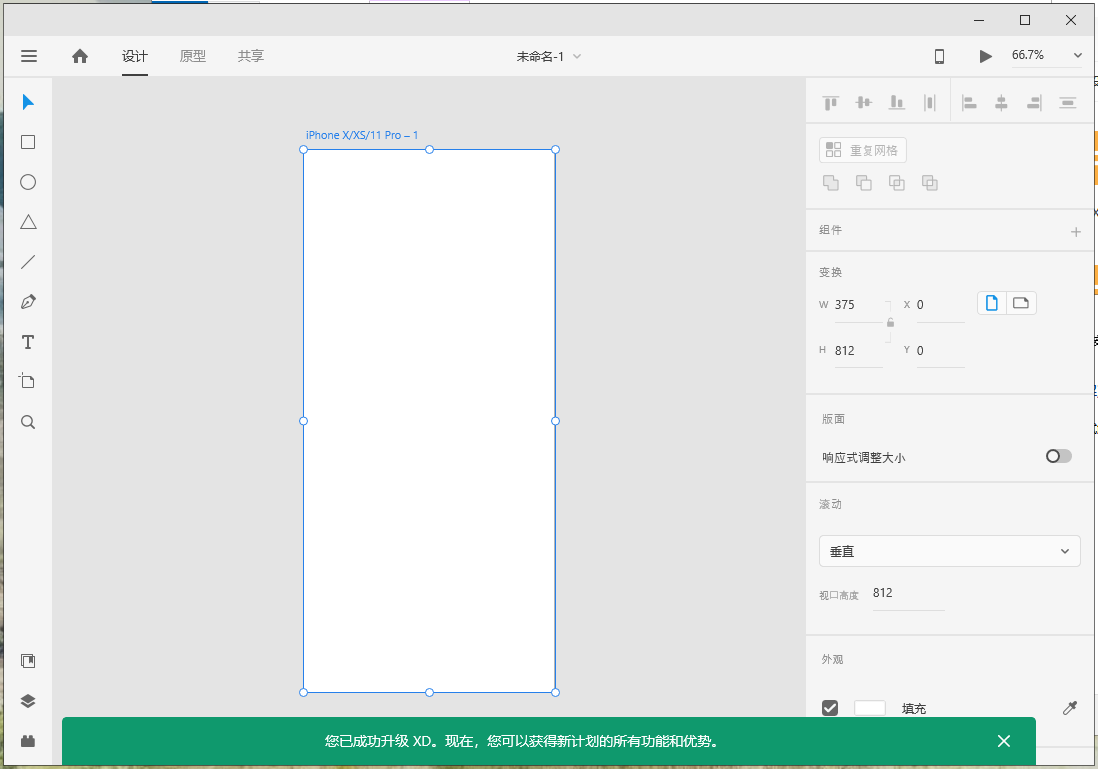The height and width of the screenshot is (769, 1098).
Task: Edit the H height field 812
Action: click(859, 351)
